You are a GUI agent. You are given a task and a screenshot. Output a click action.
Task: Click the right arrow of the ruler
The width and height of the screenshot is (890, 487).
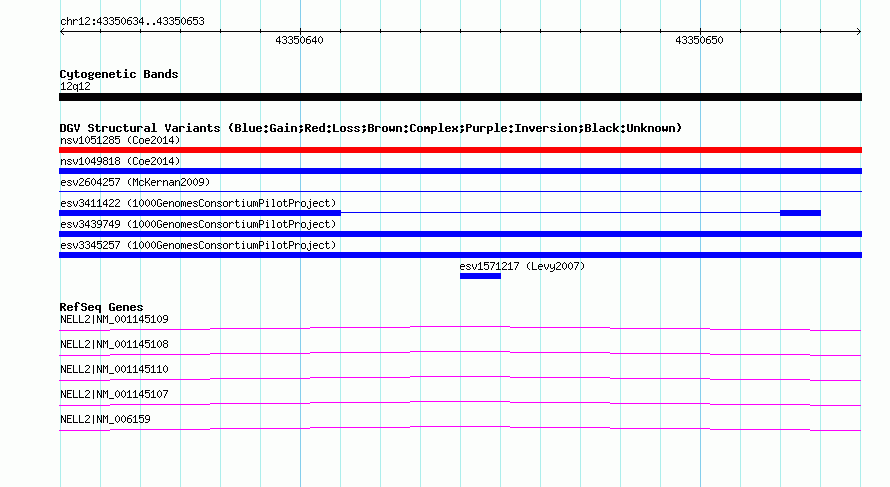point(858,31)
